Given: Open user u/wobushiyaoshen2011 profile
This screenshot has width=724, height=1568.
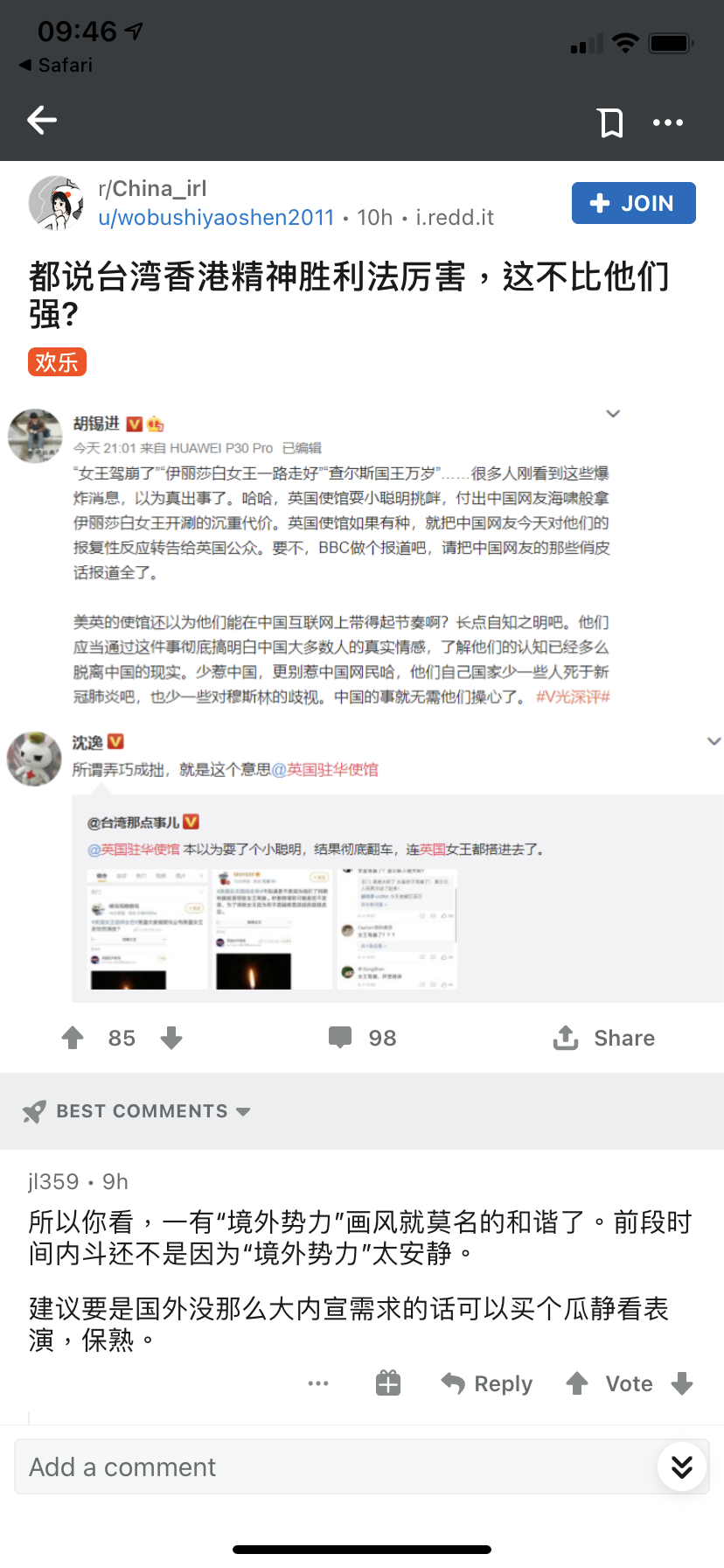Looking at the screenshot, I should 216,217.
